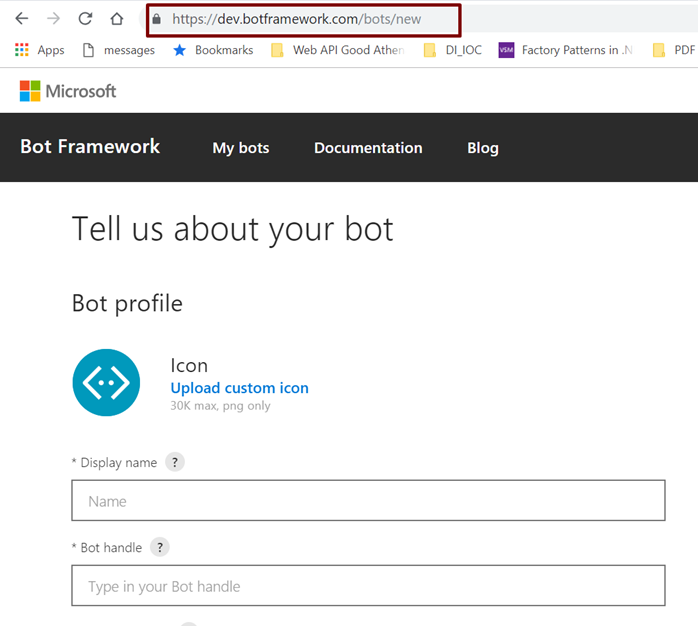698x626 pixels.
Task: Open the messages bookmark
Action: click(x=118, y=50)
